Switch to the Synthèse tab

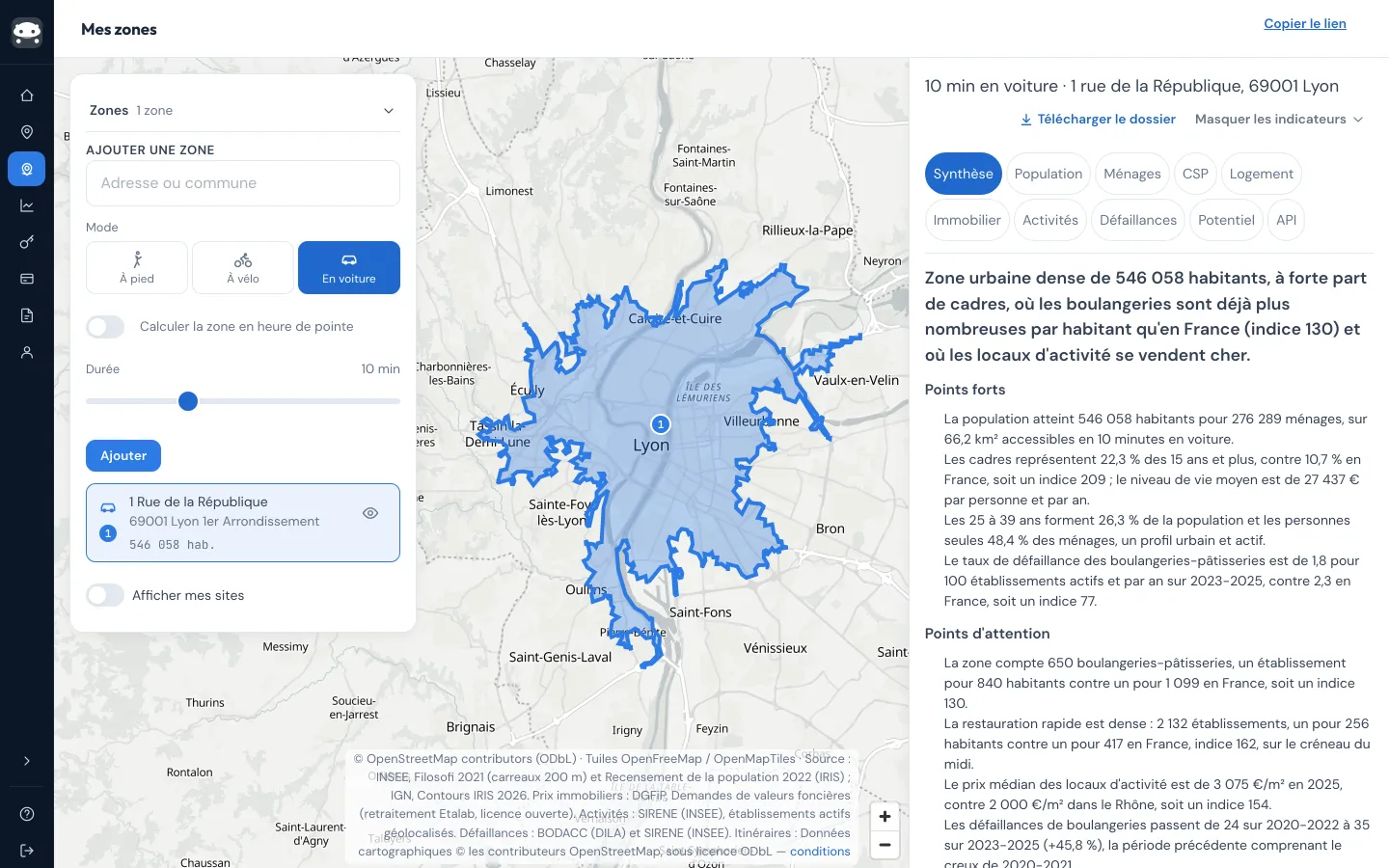coord(963,174)
